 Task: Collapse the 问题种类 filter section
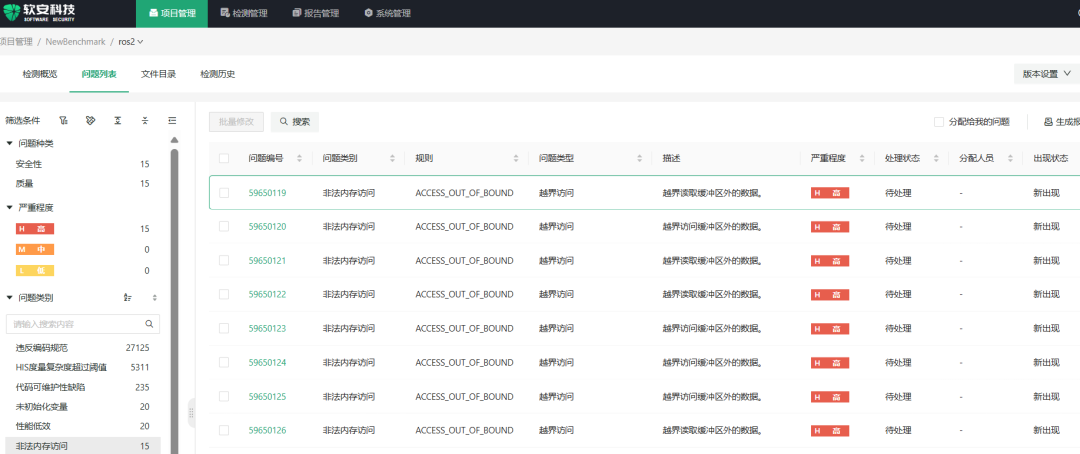click(10, 143)
